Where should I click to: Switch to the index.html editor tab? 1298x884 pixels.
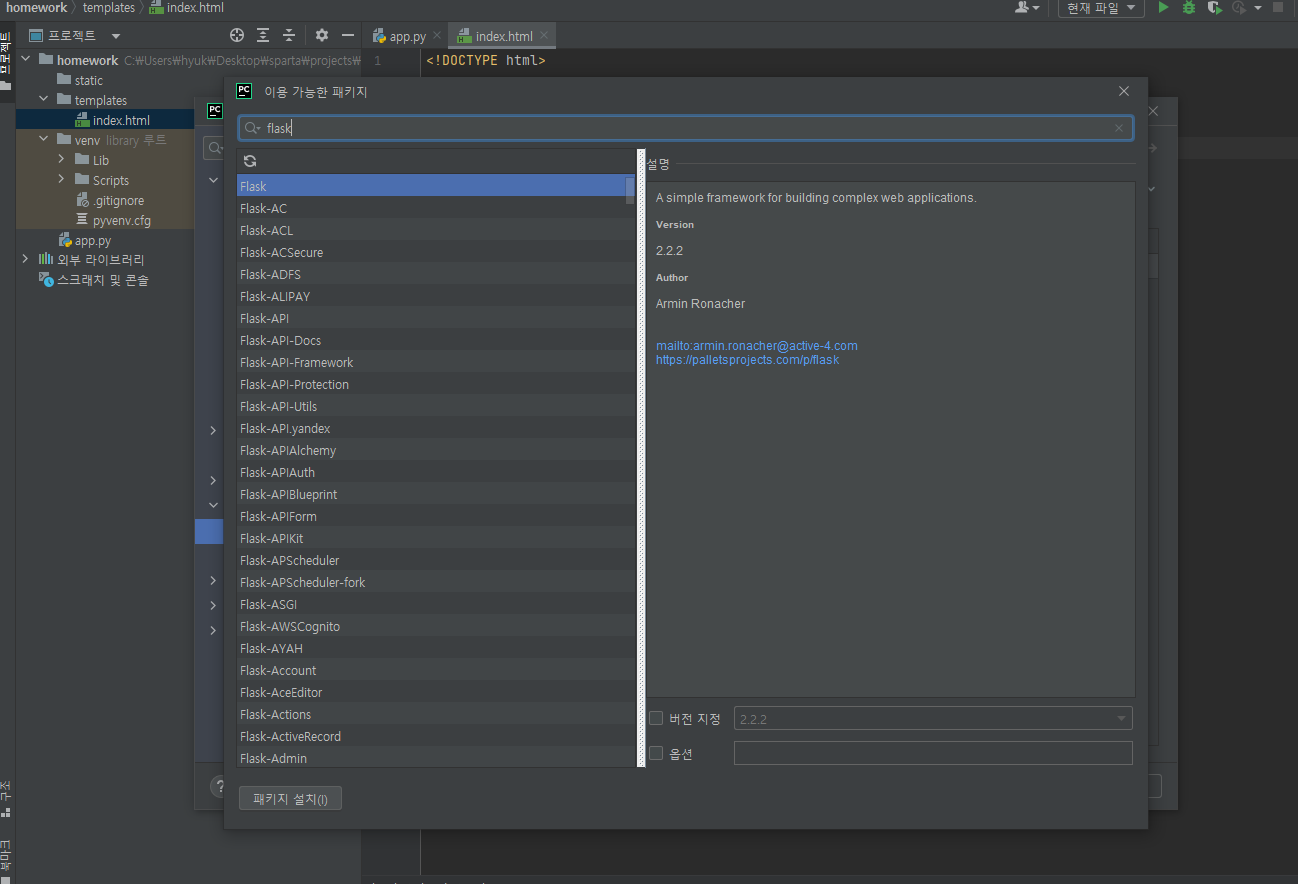[x=504, y=36]
